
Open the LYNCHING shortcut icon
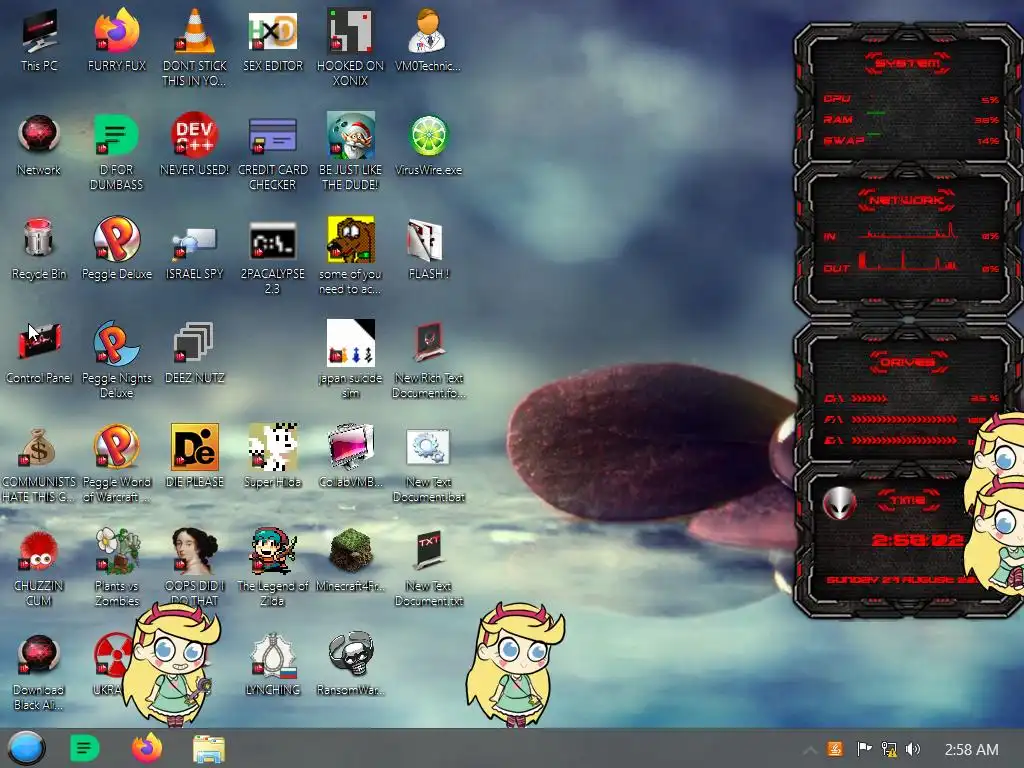click(x=272, y=664)
